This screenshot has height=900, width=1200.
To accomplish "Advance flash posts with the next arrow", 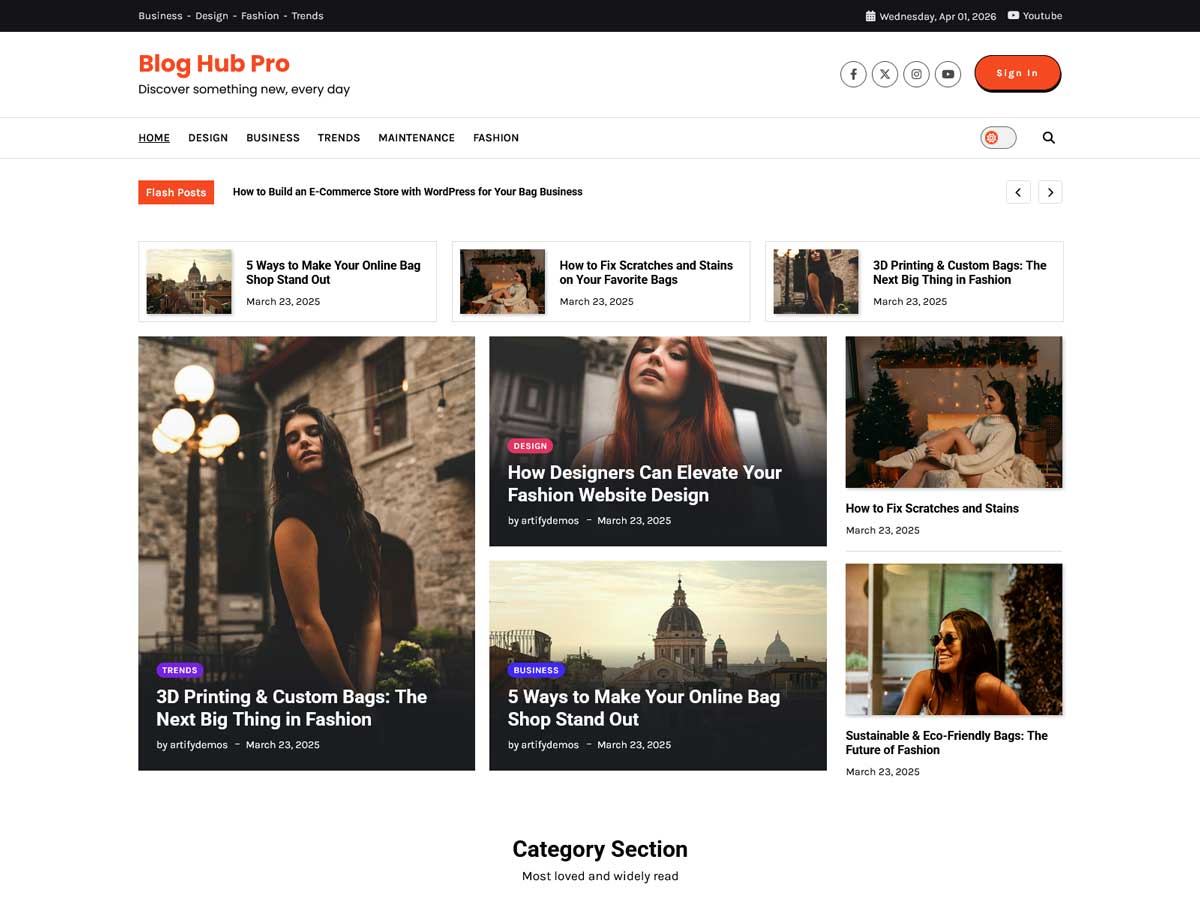I will pyautogui.click(x=1050, y=191).
